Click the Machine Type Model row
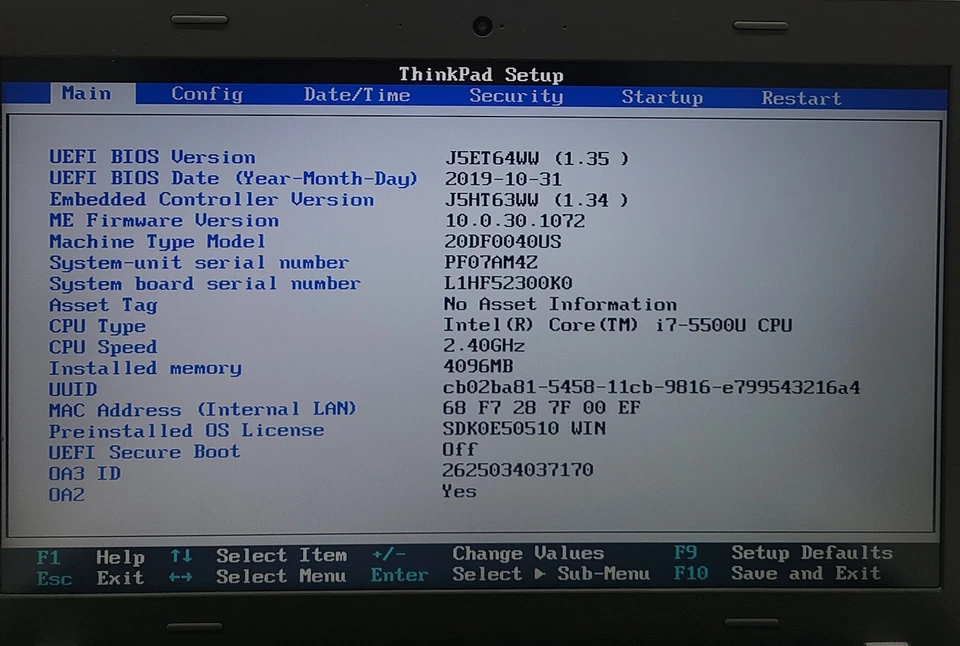This screenshot has height=646, width=960. pos(156,241)
